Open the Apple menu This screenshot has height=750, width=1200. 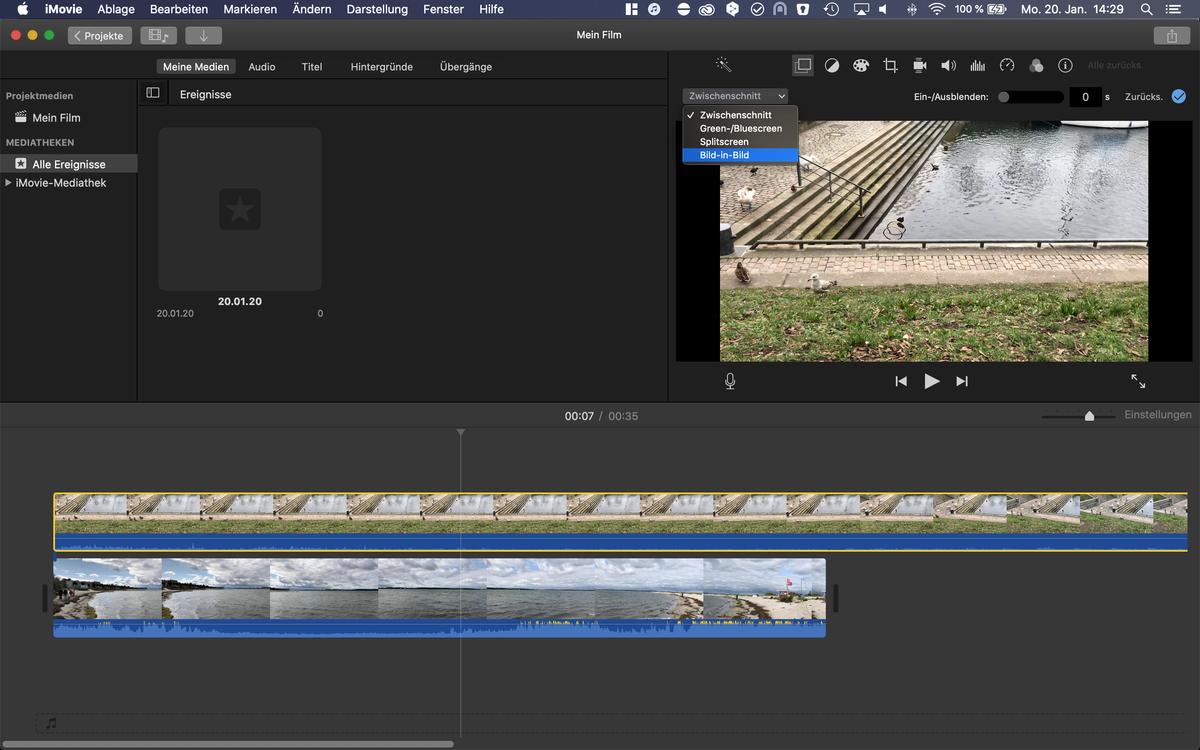tap(22, 9)
